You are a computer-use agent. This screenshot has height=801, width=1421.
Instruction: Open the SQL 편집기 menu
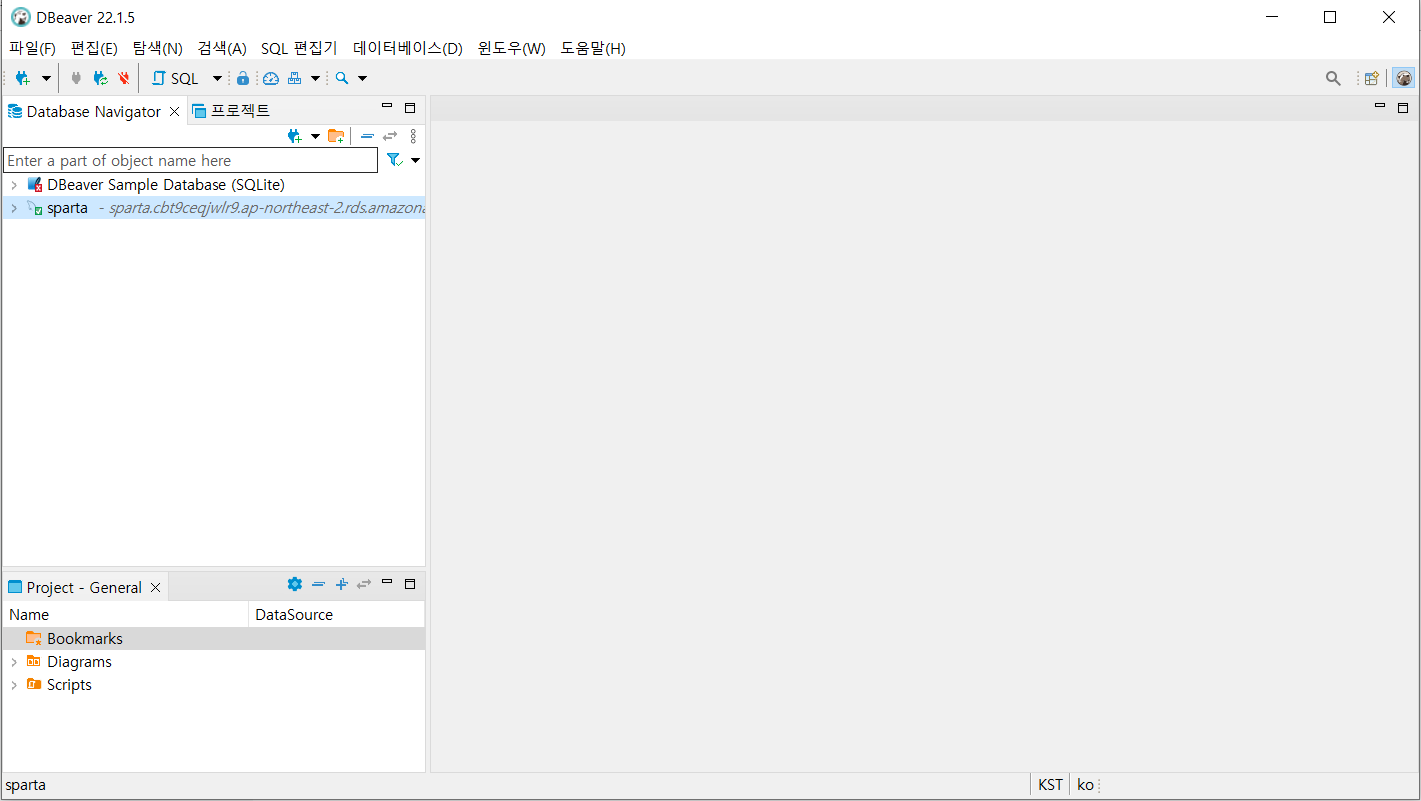[299, 48]
